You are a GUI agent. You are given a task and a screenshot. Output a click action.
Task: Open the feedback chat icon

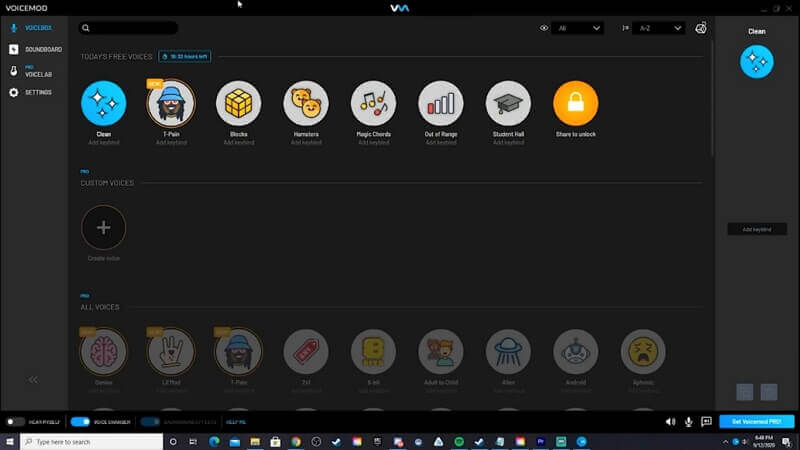tap(706, 421)
